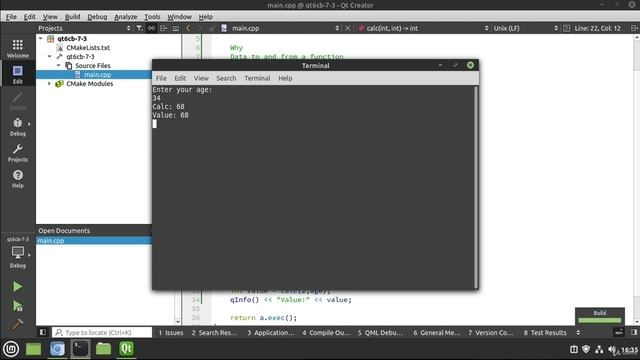The width and height of the screenshot is (640, 360).
Task: Click the Build progress bar
Action: tap(600, 320)
